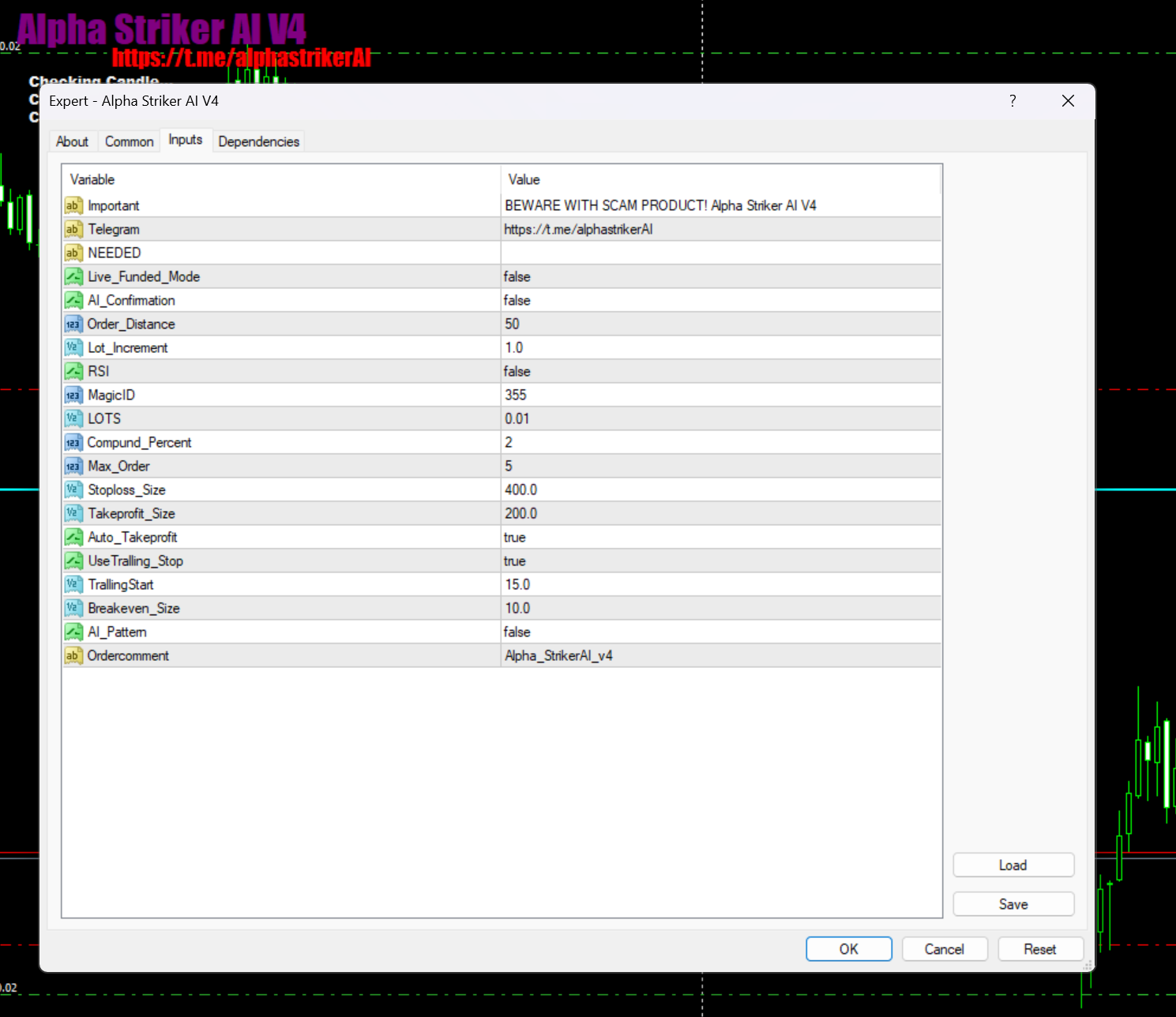Open the About tab

[x=73, y=141]
